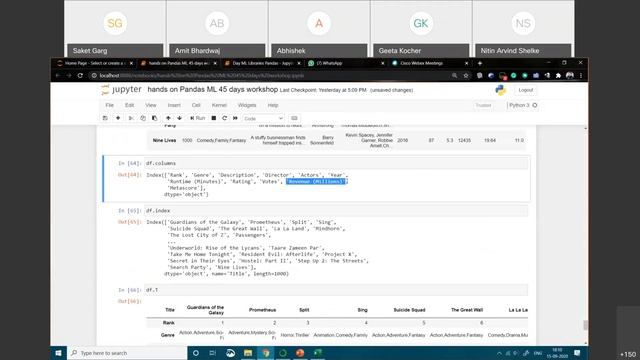
Task: Click the df.T input cell
Action: [336, 290]
